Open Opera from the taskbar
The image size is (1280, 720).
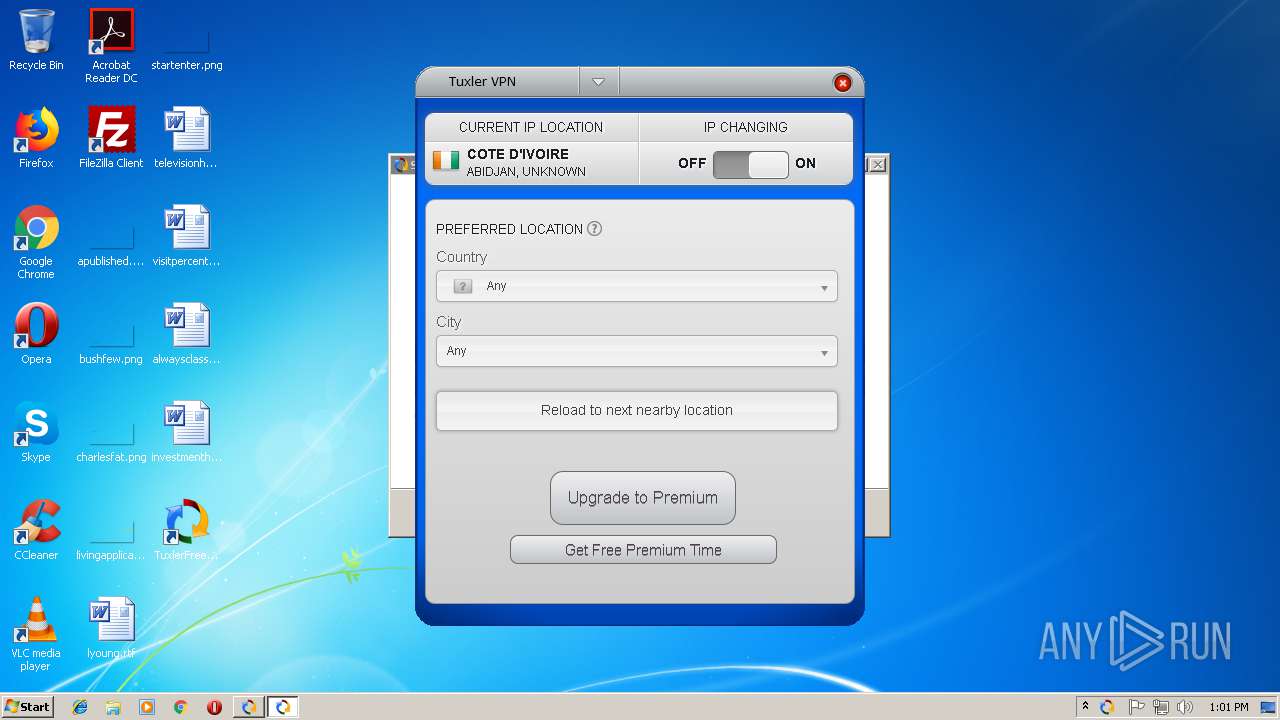(x=214, y=707)
